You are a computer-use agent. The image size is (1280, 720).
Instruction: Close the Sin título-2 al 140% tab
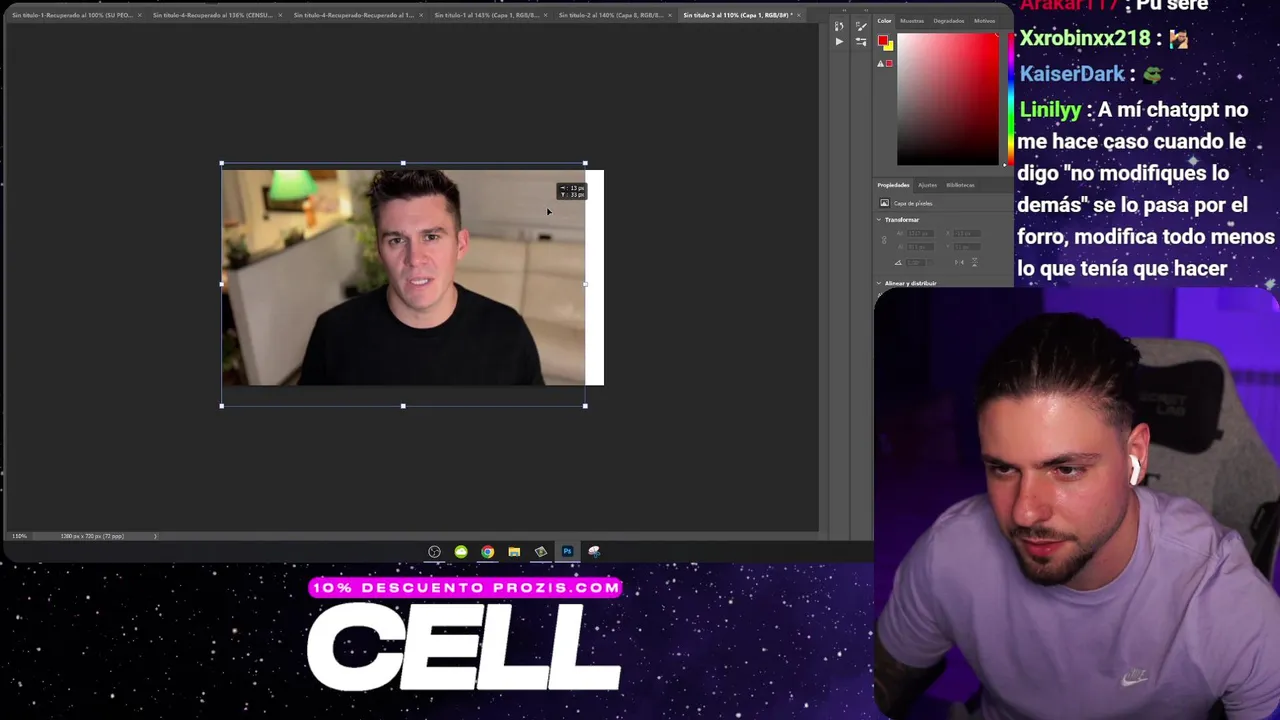coord(670,15)
